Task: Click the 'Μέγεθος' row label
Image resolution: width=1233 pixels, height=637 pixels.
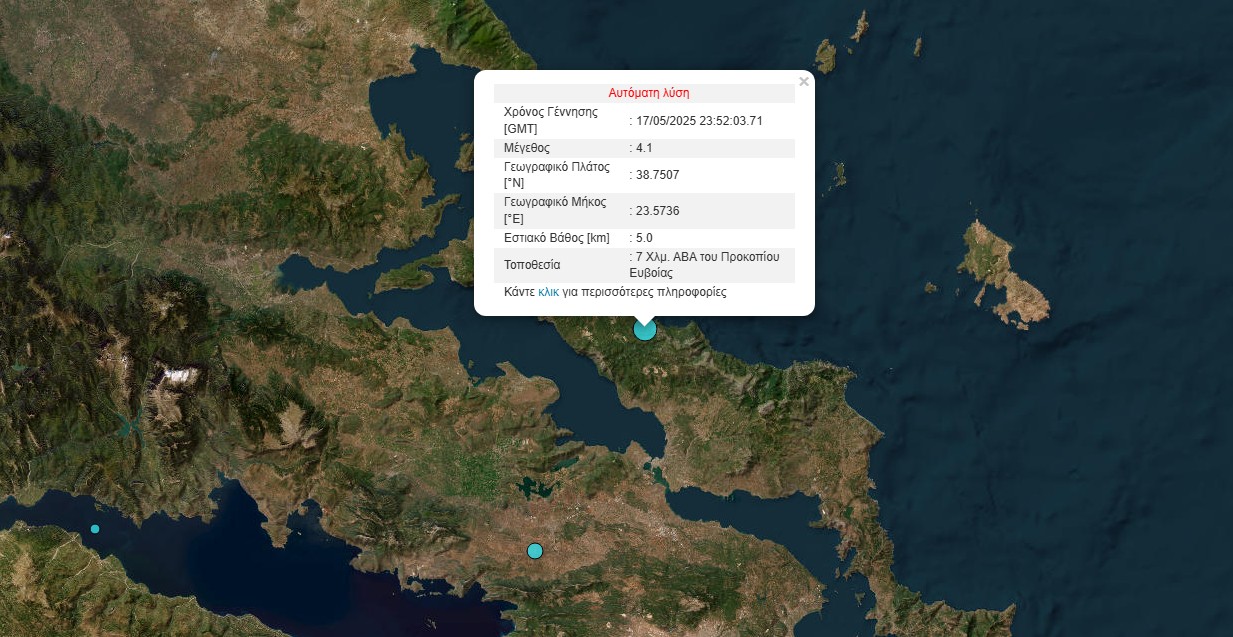Action: 527,148
